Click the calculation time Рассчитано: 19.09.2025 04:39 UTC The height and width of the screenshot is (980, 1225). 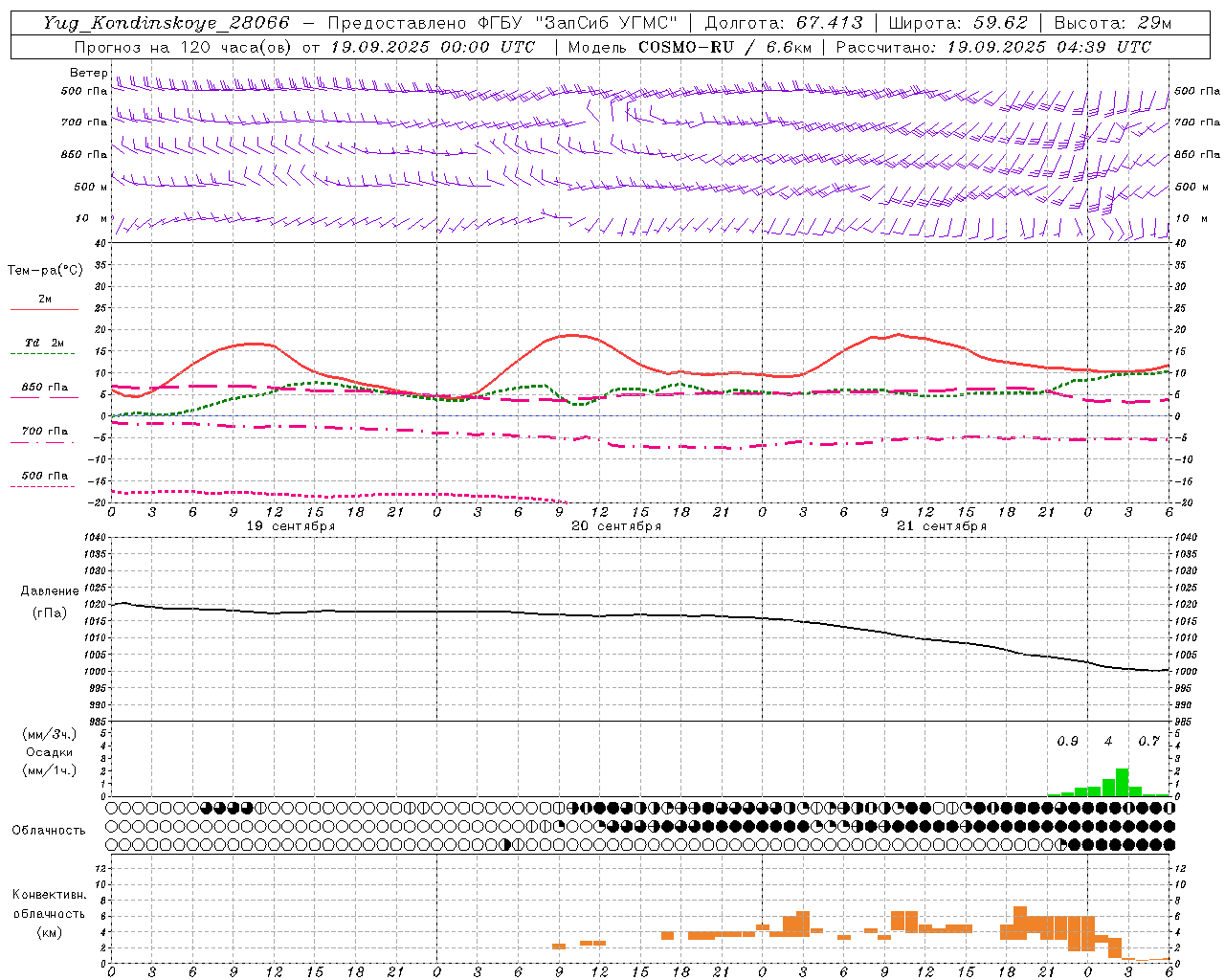tap(994, 47)
